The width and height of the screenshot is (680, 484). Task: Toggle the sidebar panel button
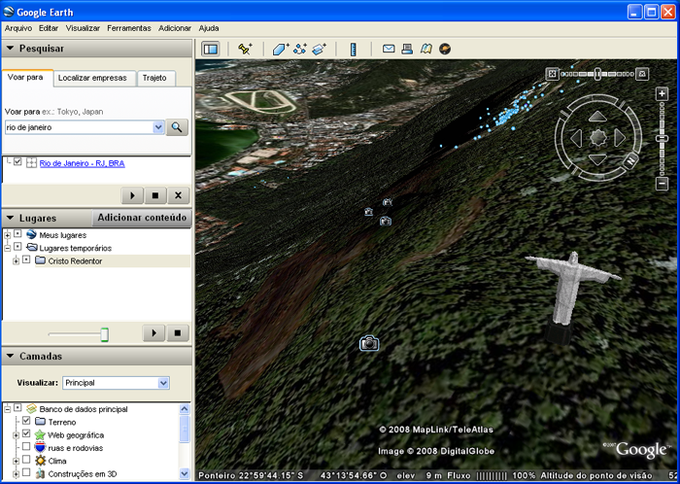[211, 49]
